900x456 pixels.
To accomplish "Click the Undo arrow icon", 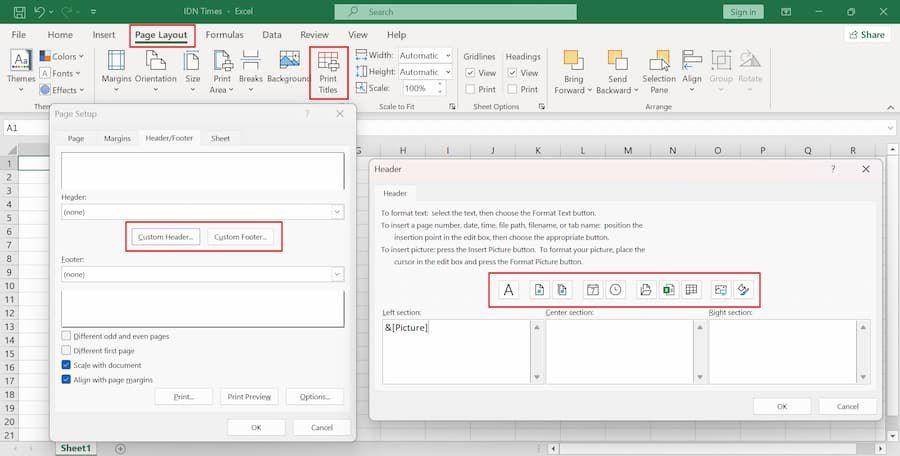I will click(x=39, y=11).
